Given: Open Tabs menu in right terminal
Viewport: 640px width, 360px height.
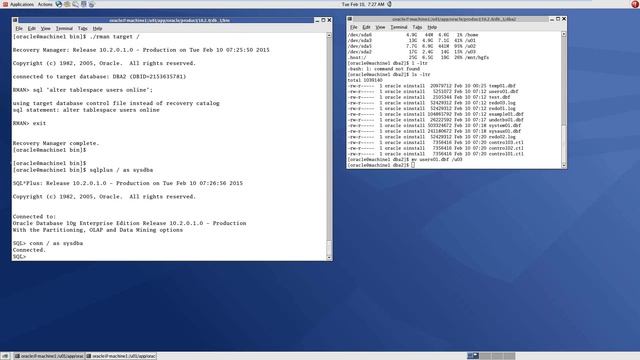Looking at the screenshot, I should pyautogui.click(x=417, y=27).
